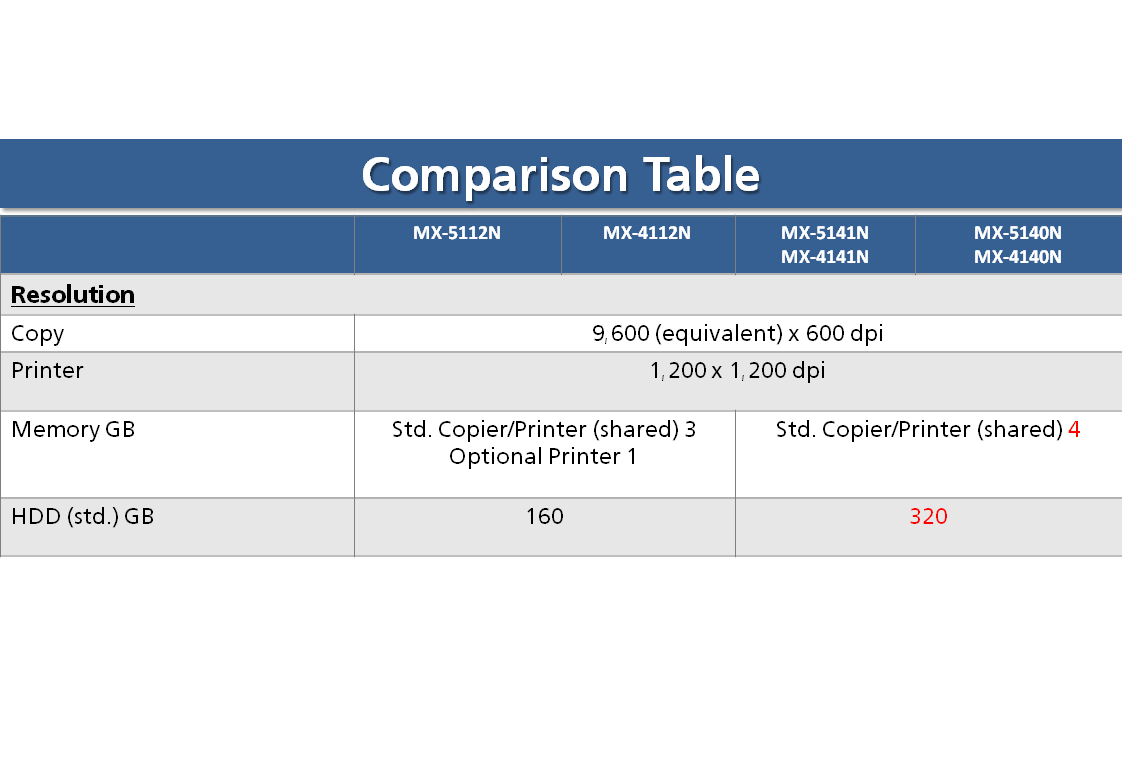Click the MX-4140N model name
Image resolution: width=1122 pixels, height=759 pixels.
point(1018,257)
